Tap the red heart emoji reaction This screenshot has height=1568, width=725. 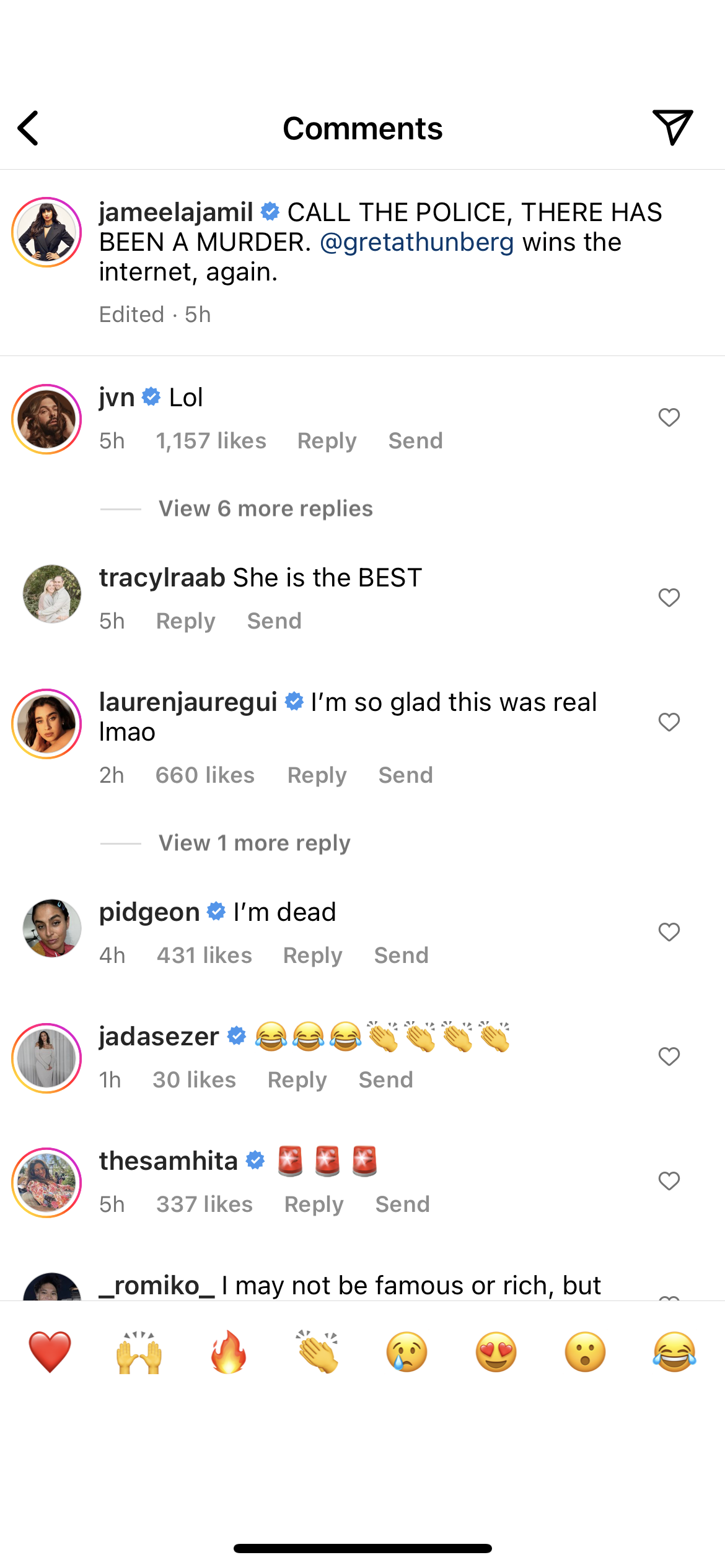tap(50, 1351)
